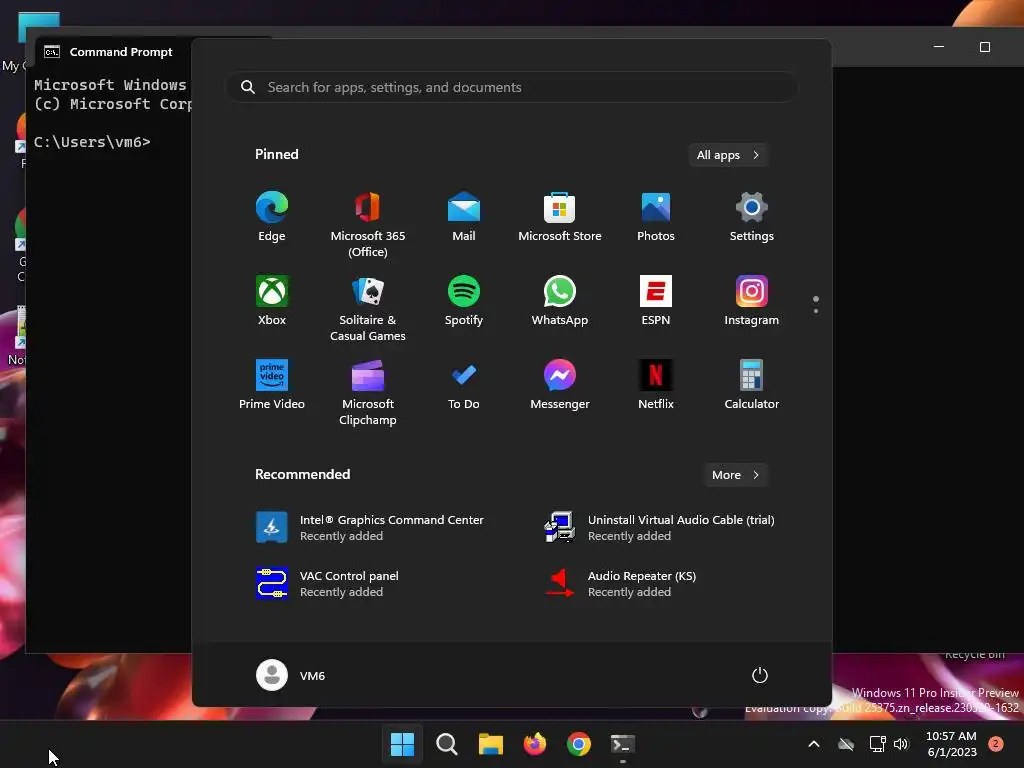Click the Start menu search field
Image resolution: width=1024 pixels, height=768 pixels.
pyautogui.click(x=512, y=87)
